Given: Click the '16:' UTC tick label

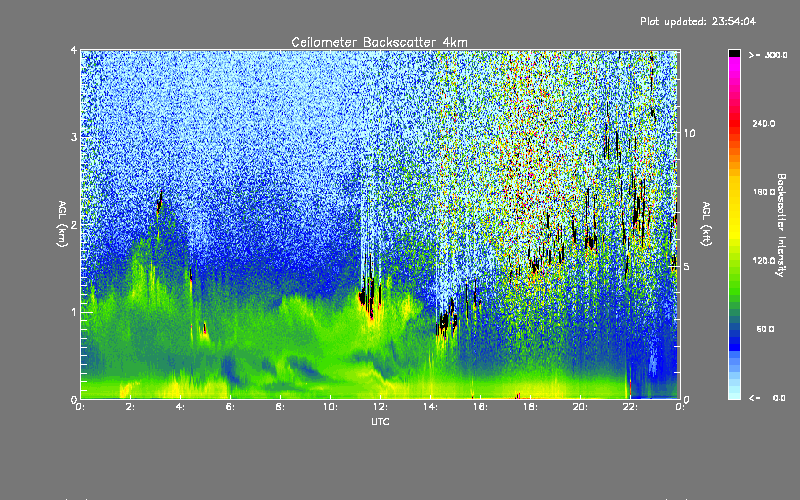Looking at the screenshot, I should [480, 407].
